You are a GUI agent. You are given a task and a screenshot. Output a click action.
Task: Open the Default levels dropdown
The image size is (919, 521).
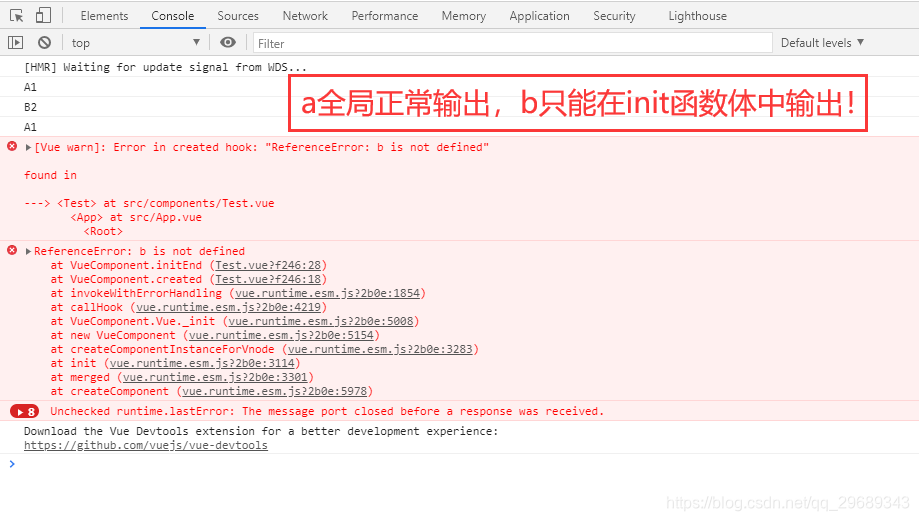822,43
